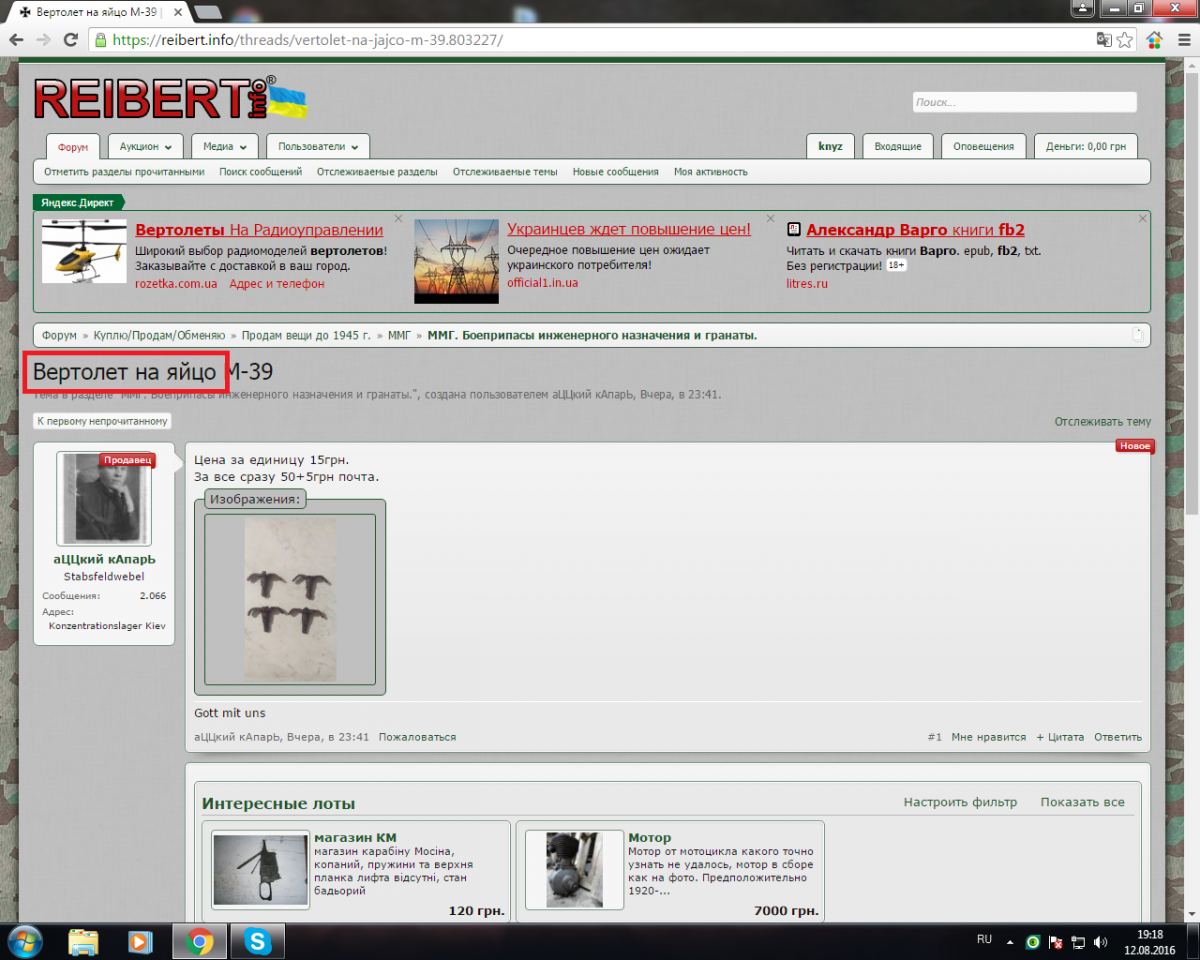Go to Продам вещи до 1945 г. breadcrumb

coord(307,335)
